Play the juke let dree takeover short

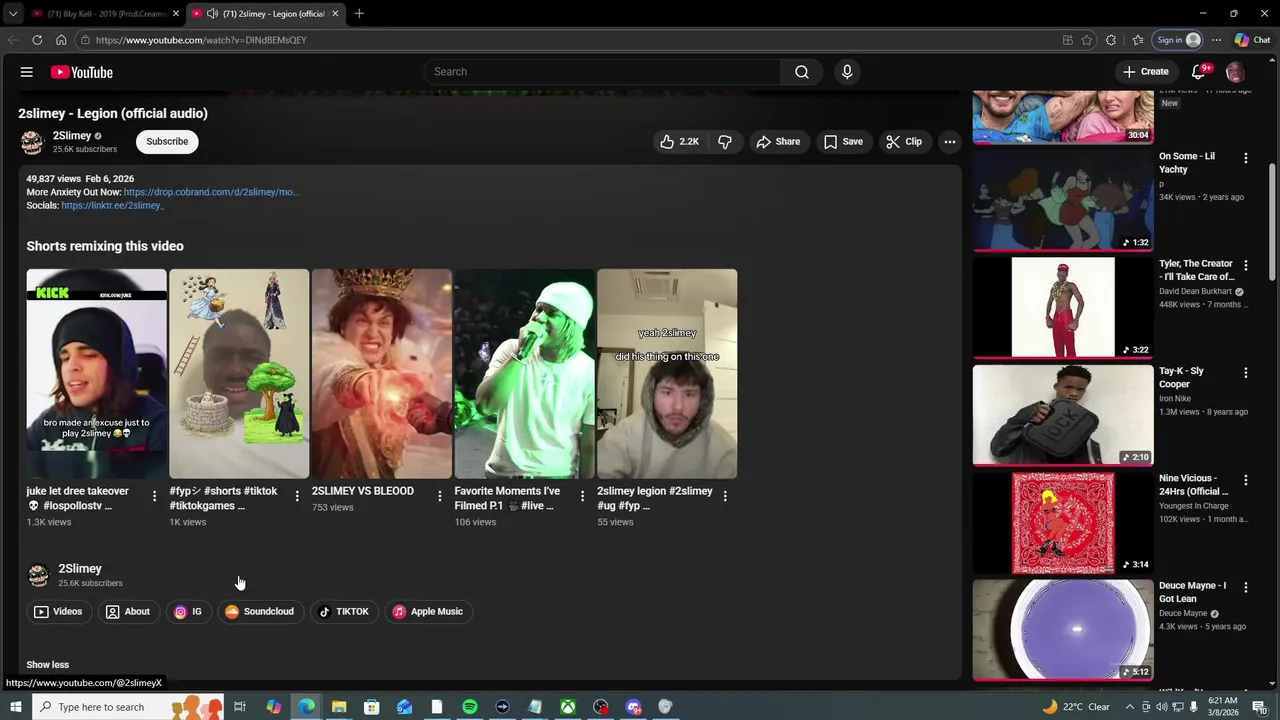(96, 373)
